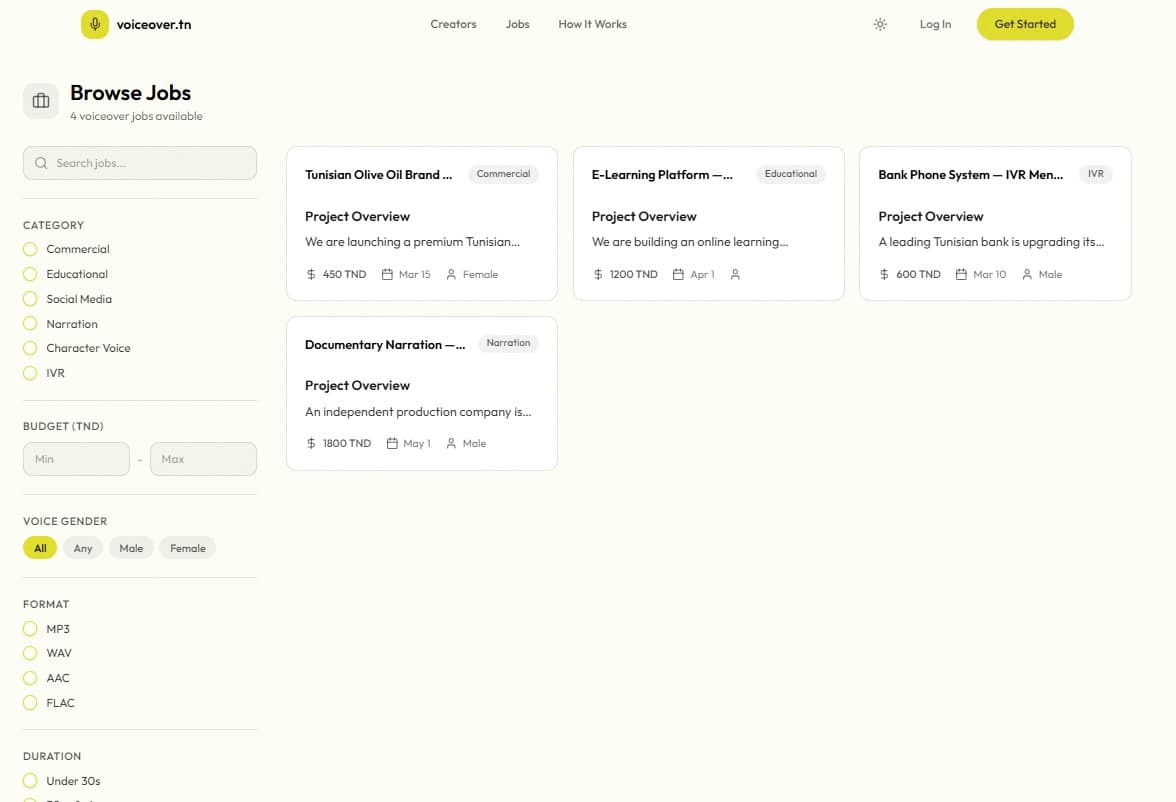Click the magnifier icon in search box
The height and width of the screenshot is (802, 1176).
(x=41, y=163)
